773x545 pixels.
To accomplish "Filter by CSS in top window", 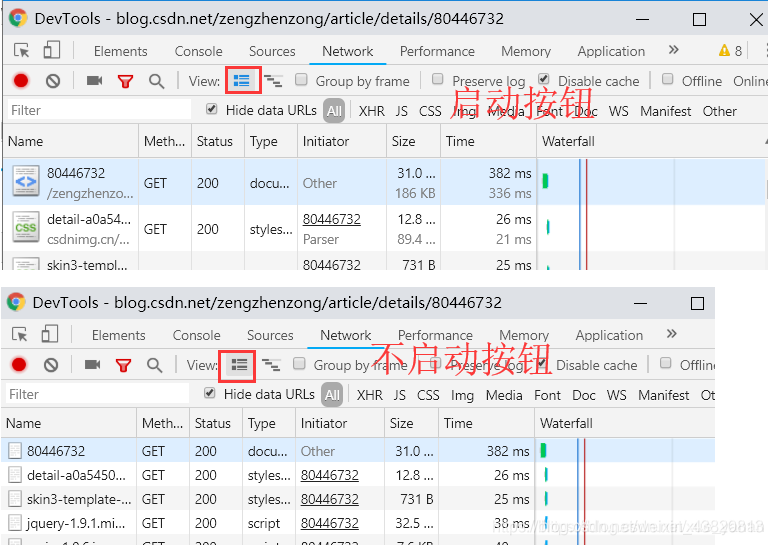I will pyautogui.click(x=430, y=111).
